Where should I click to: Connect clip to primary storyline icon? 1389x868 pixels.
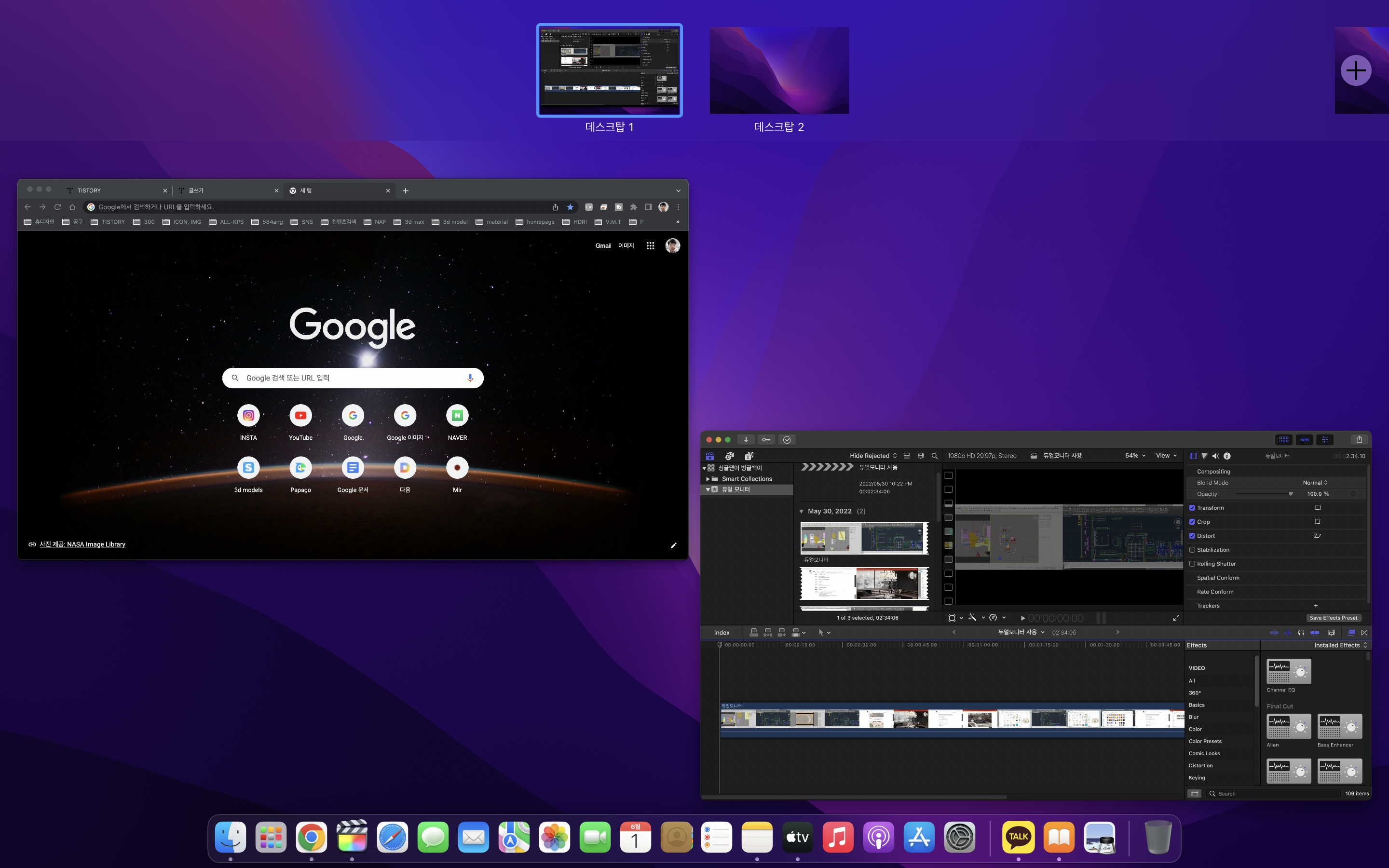tap(754, 632)
